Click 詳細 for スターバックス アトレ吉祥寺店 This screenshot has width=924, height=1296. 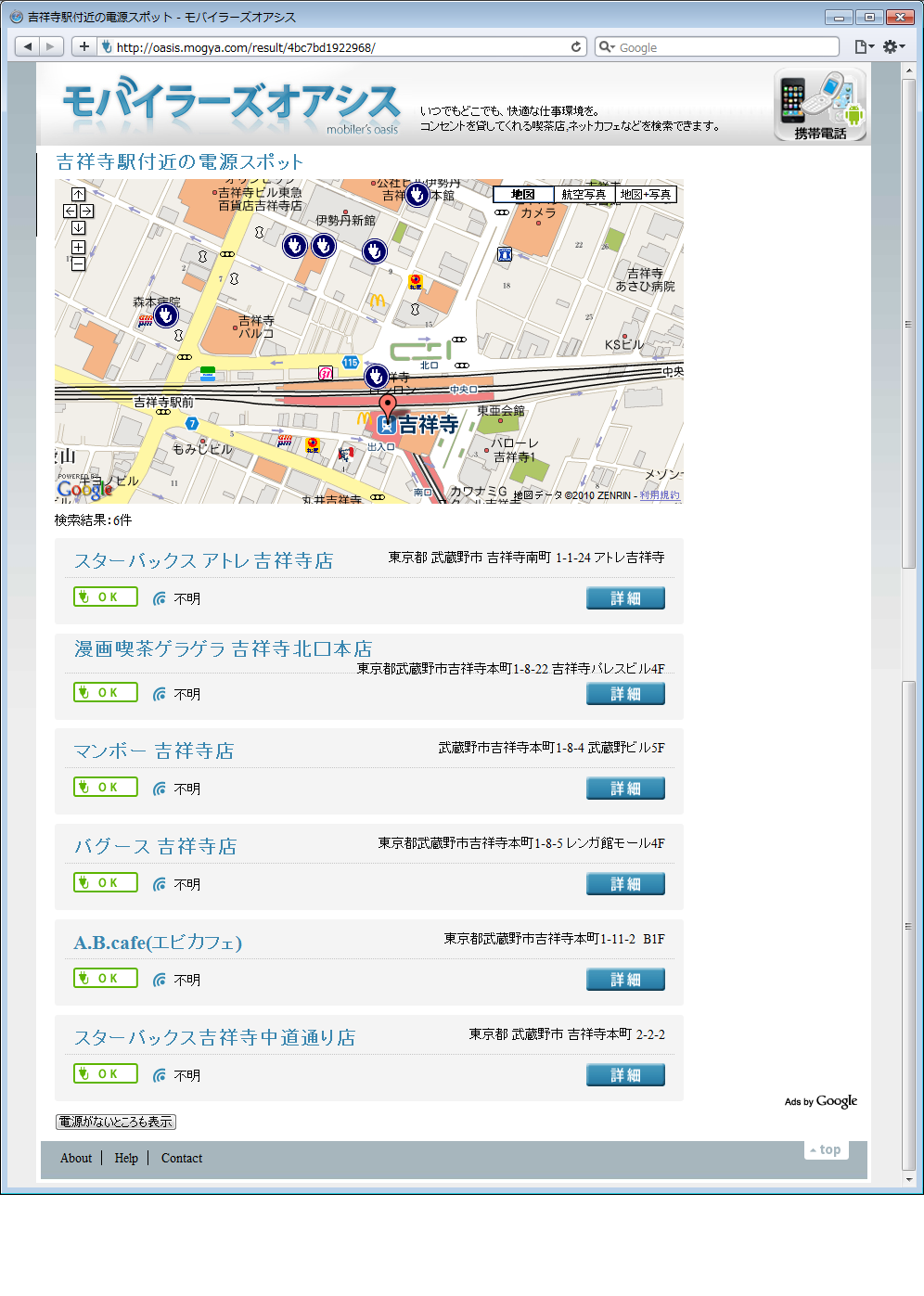tap(625, 598)
